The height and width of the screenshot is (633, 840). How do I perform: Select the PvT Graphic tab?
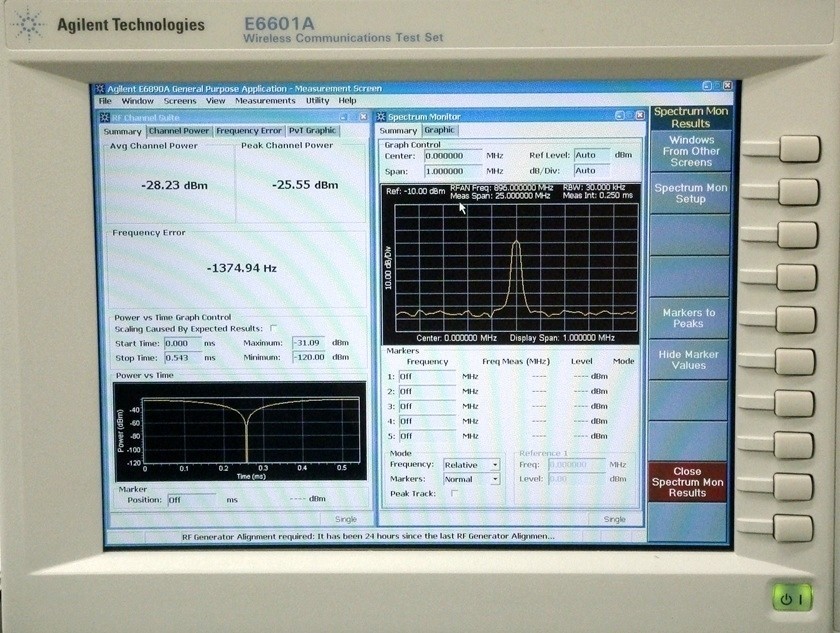(x=313, y=130)
